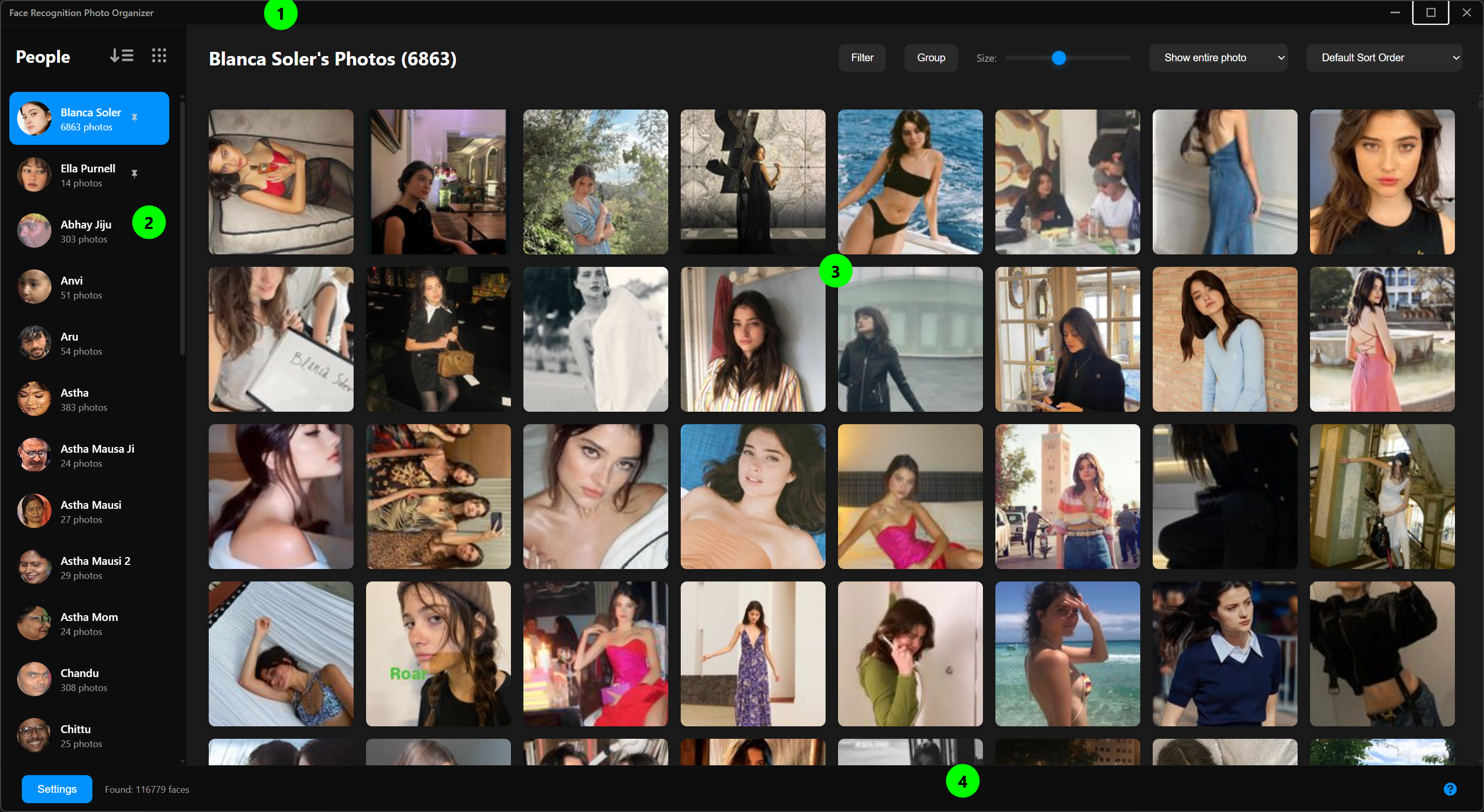1484x812 pixels.
Task: Open the help question mark icon
Action: coord(1449,789)
